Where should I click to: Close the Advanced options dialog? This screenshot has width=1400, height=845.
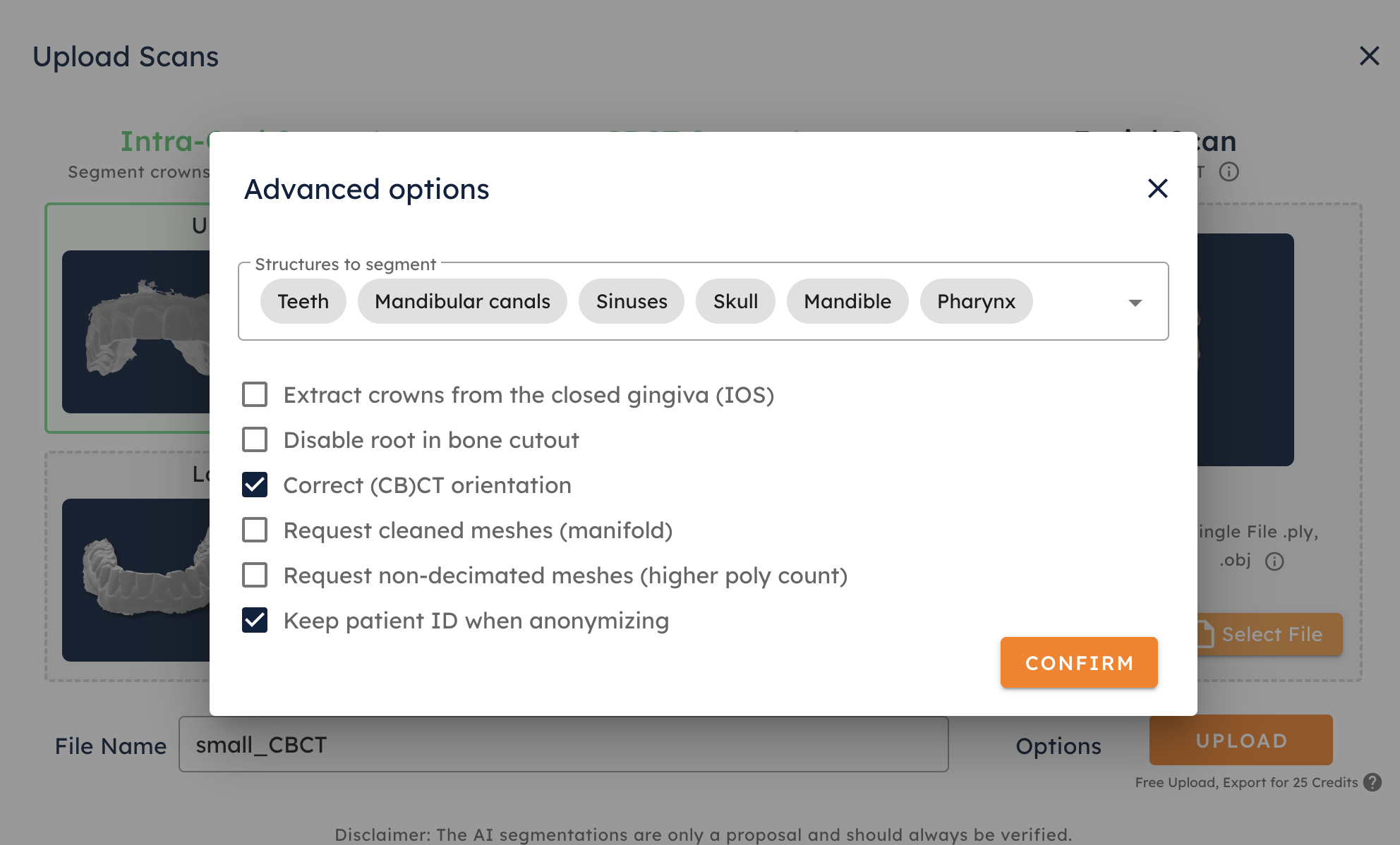click(x=1157, y=188)
